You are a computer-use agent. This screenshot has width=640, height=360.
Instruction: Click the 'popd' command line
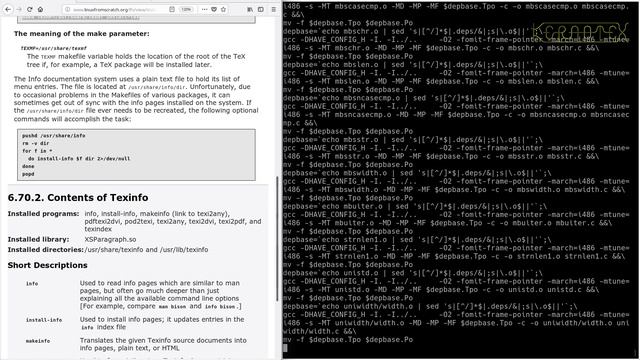(28, 174)
